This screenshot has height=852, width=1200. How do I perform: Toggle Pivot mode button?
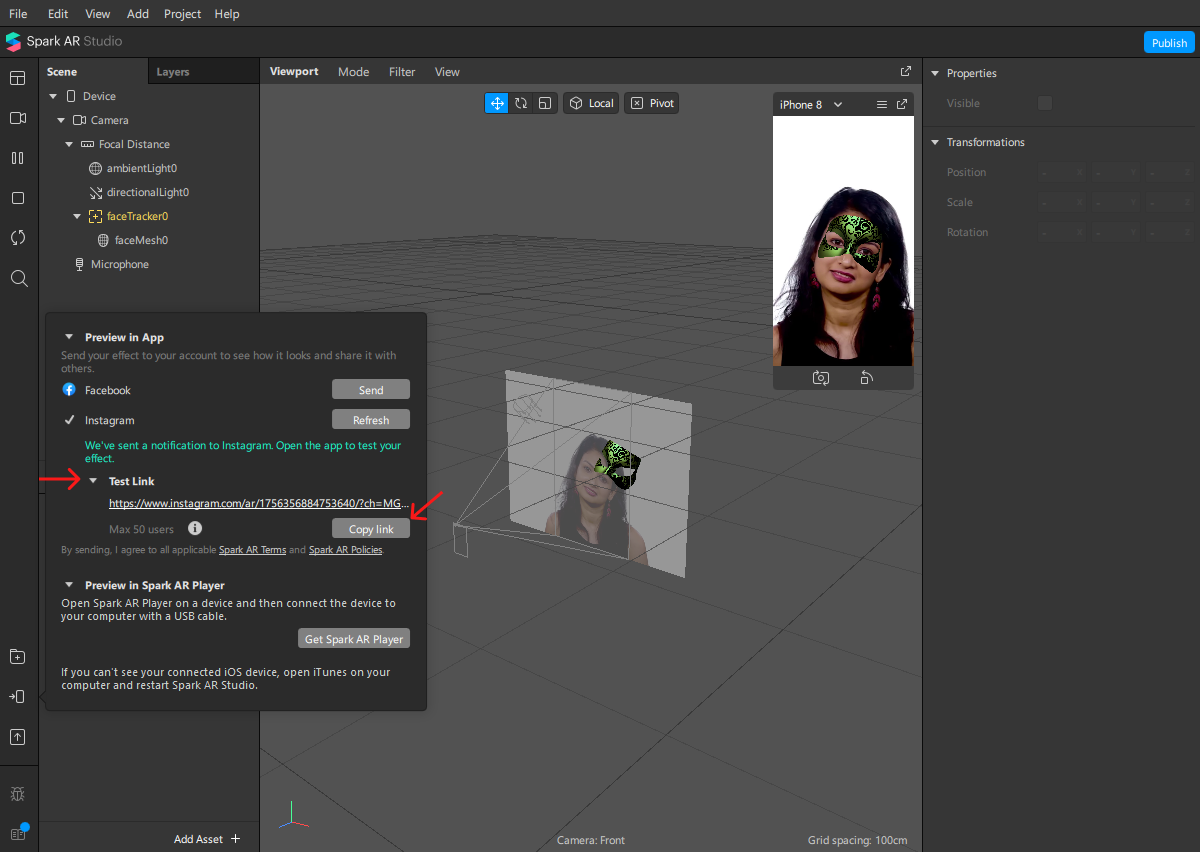tap(652, 103)
